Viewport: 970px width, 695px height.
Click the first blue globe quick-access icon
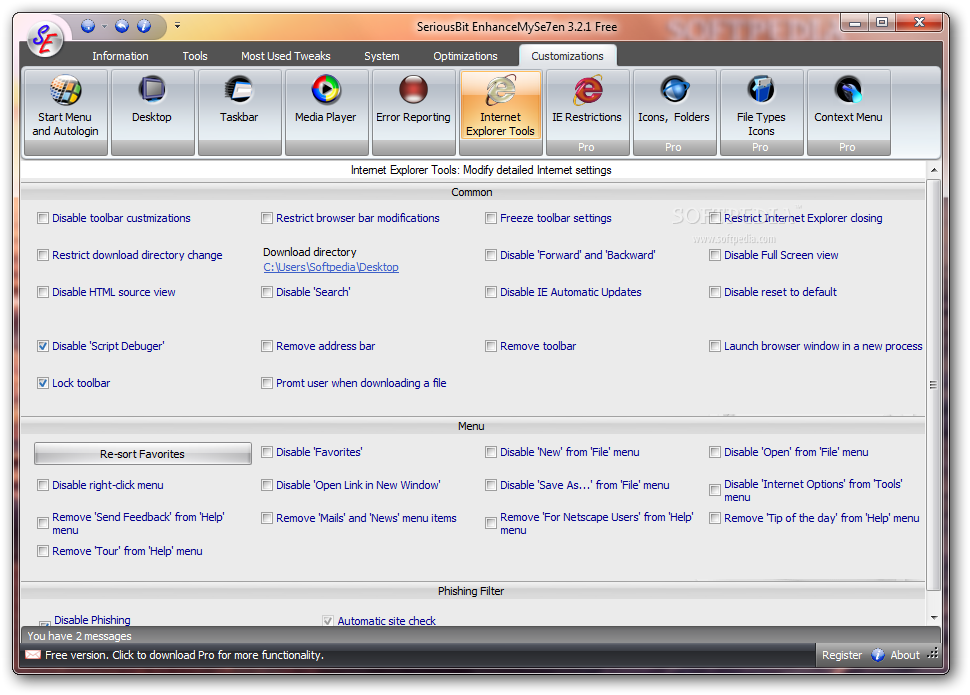pyautogui.click(x=88, y=26)
